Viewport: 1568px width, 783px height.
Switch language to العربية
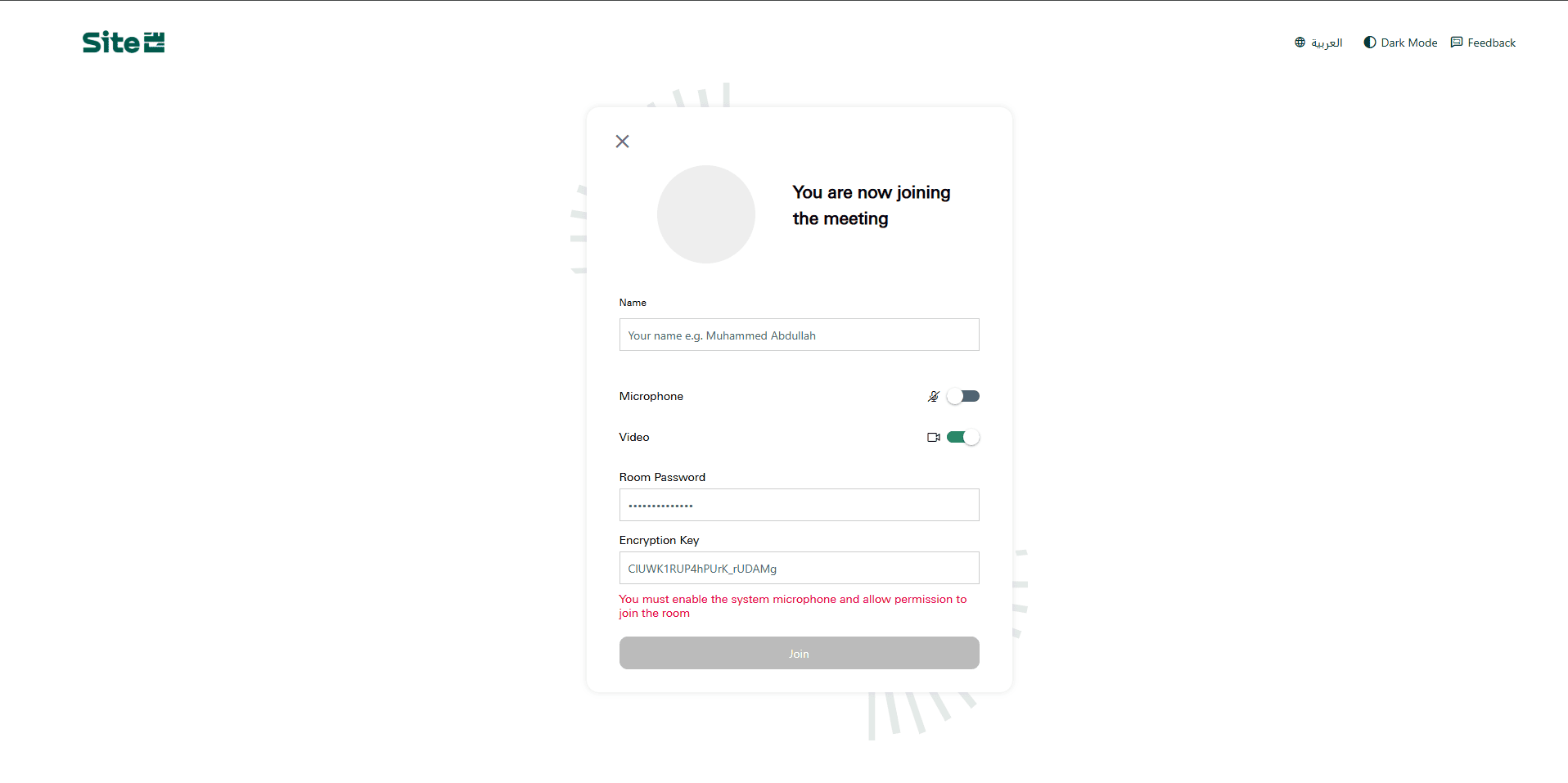pos(1327,43)
